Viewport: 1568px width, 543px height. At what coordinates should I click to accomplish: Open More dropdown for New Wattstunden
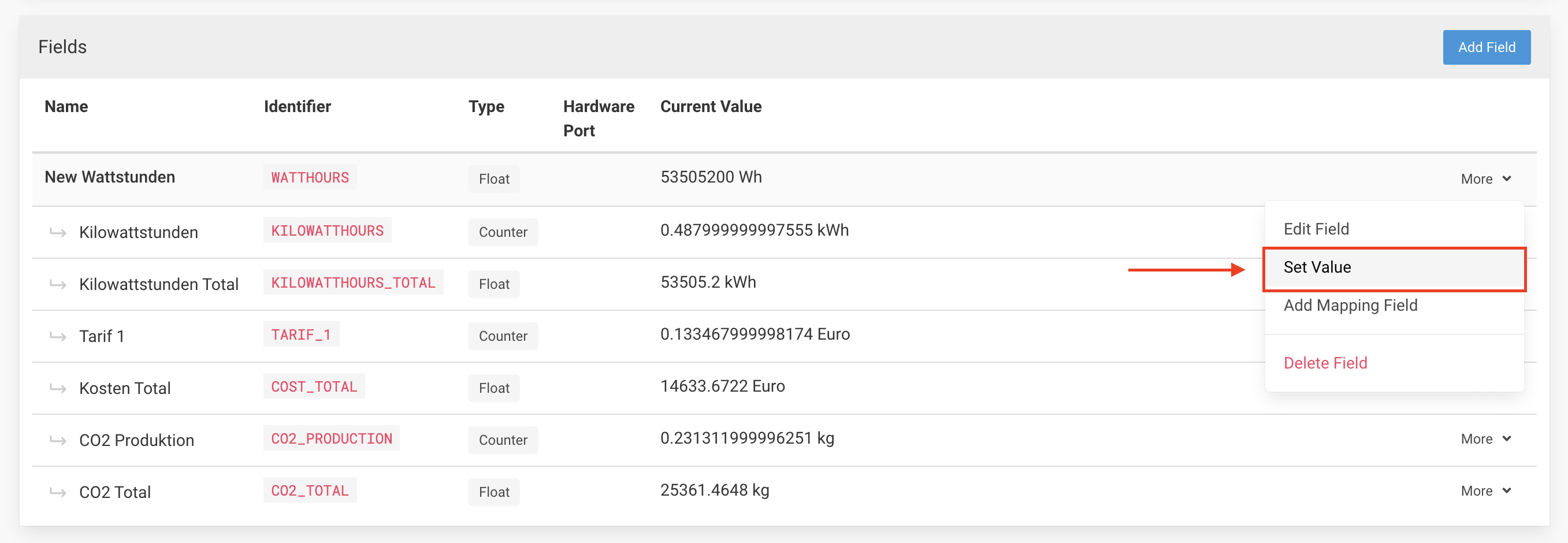[x=1485, y=179]
